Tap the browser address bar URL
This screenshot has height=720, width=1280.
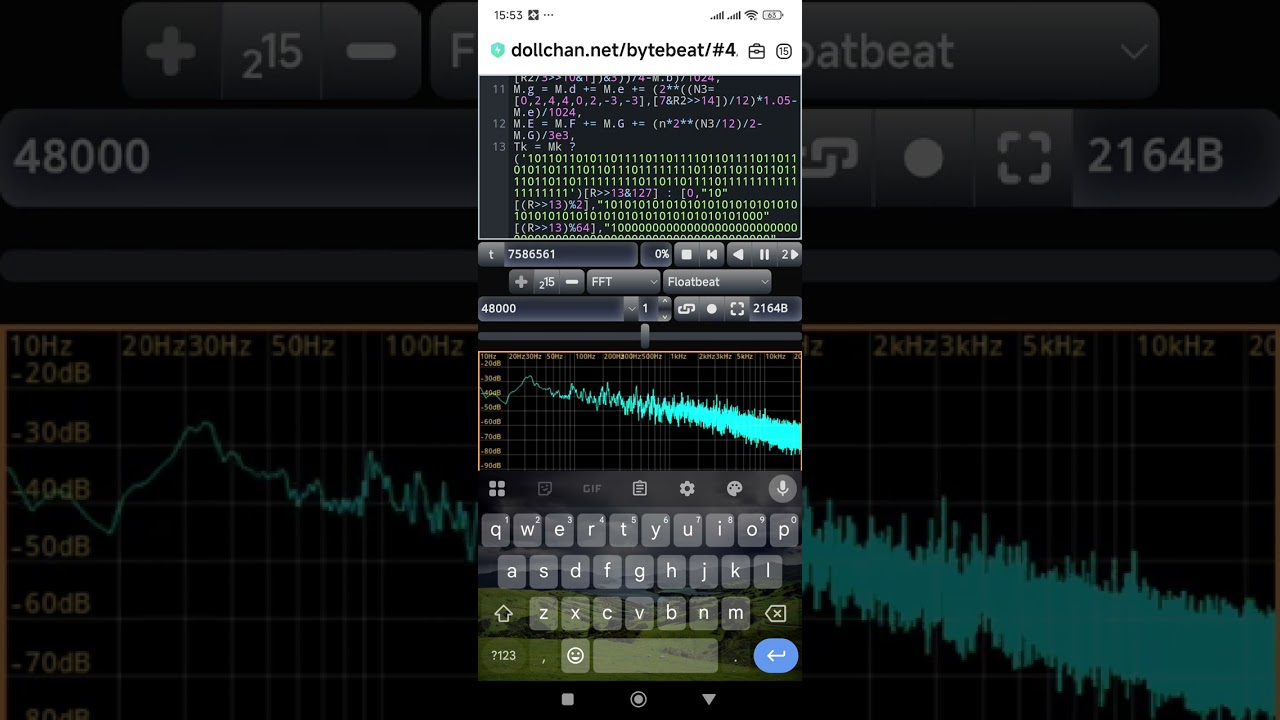tap(623, 50)
